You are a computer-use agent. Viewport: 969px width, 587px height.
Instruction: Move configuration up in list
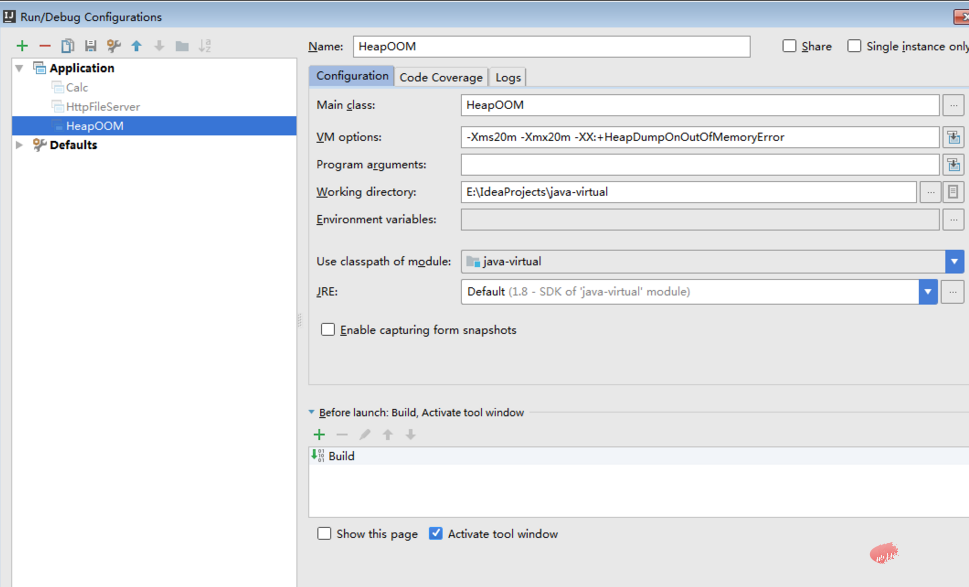coord(137,46)
